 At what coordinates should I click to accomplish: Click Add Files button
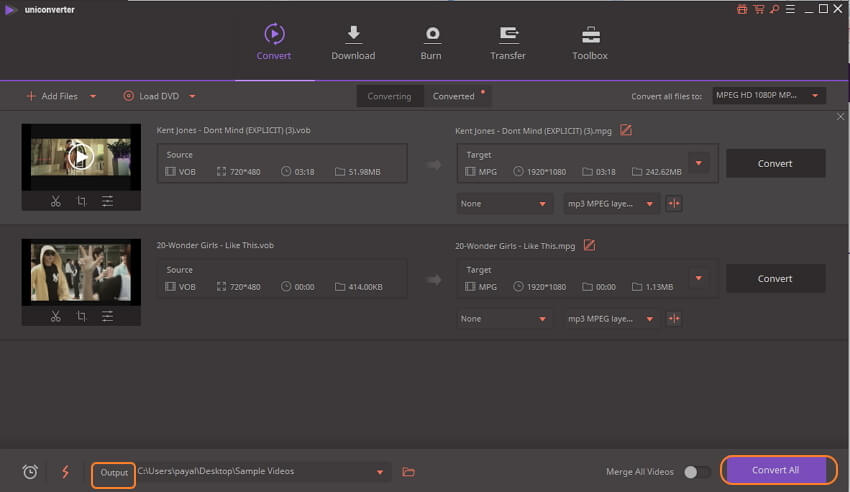tap(53, 96)
